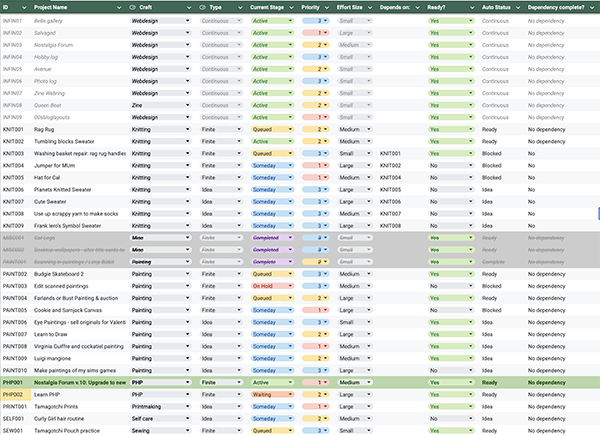Open the Current Stage column header menu
600x435 pixels.
pyautogui.click(x=290, y=6)
